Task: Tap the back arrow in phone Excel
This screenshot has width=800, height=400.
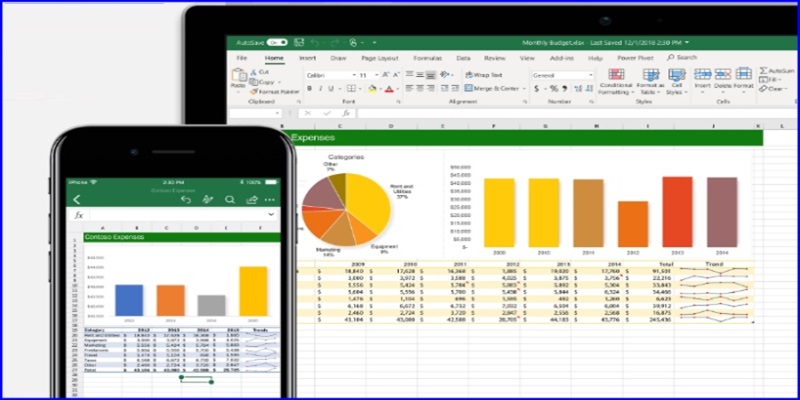Action: pos(78,200)
